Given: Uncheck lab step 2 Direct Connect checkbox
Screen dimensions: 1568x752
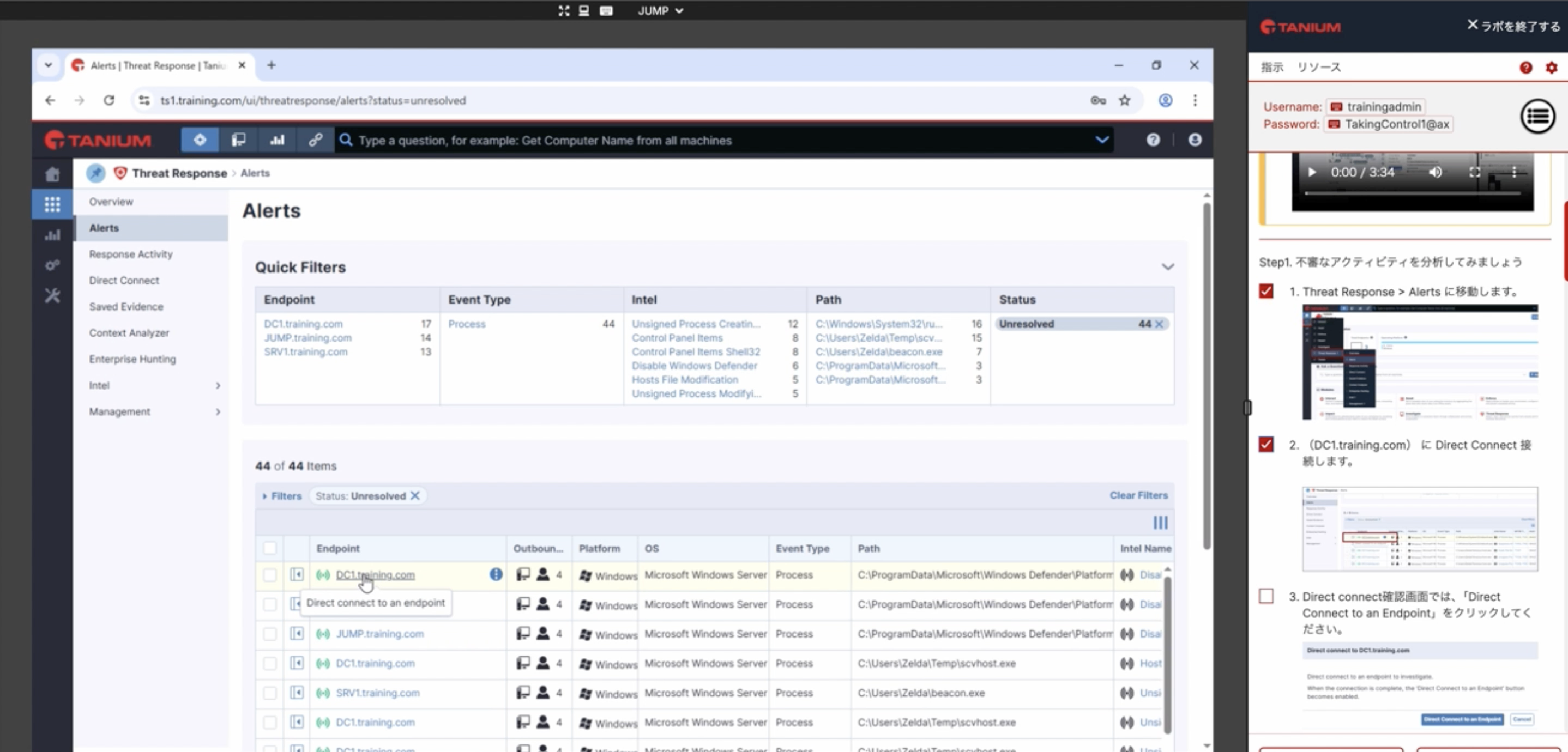Looking at the screenshot, I should coord(1266,444).
